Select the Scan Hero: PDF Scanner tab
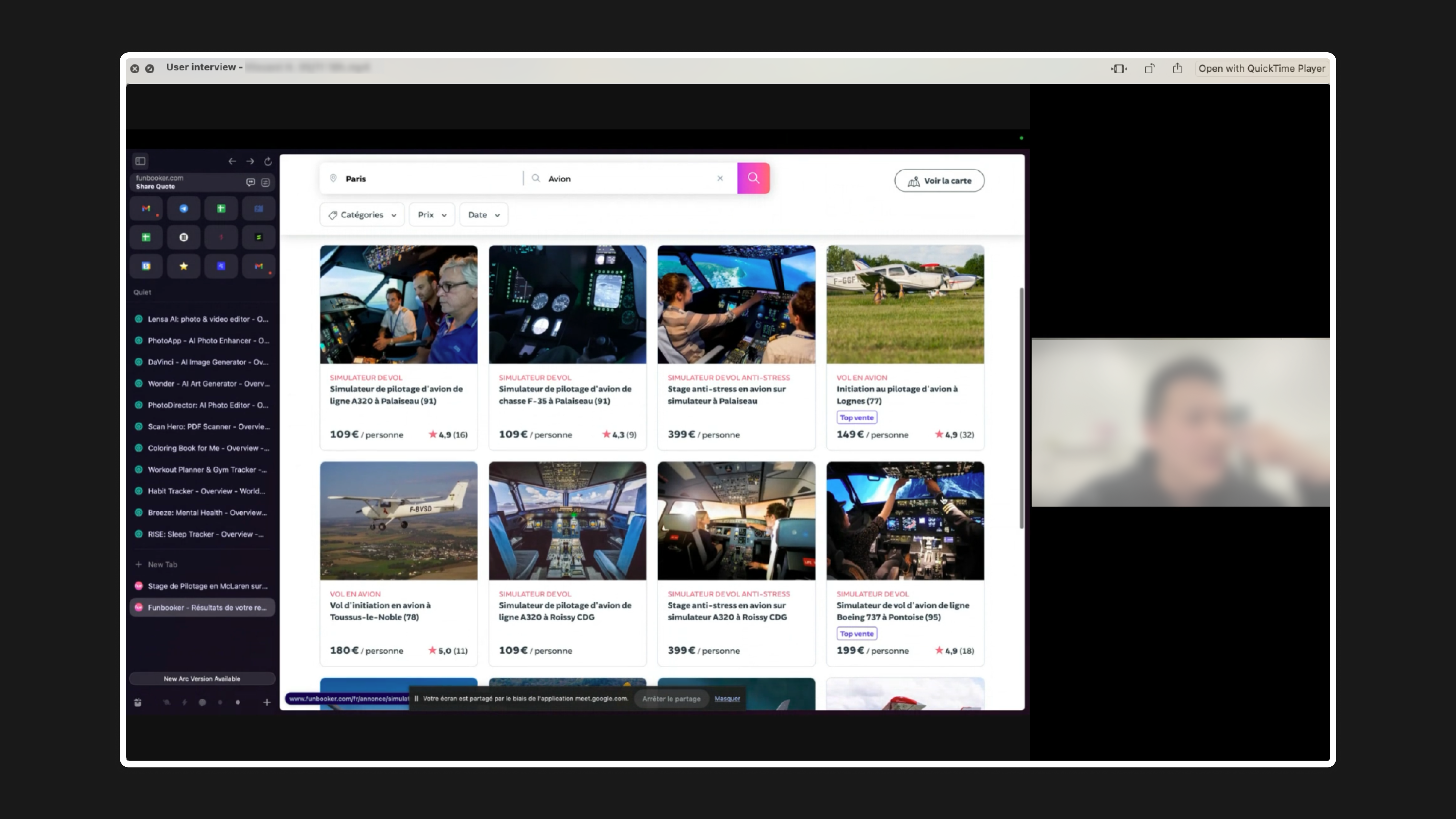Viewport: 1456px width, 819px height. point(202,427)
